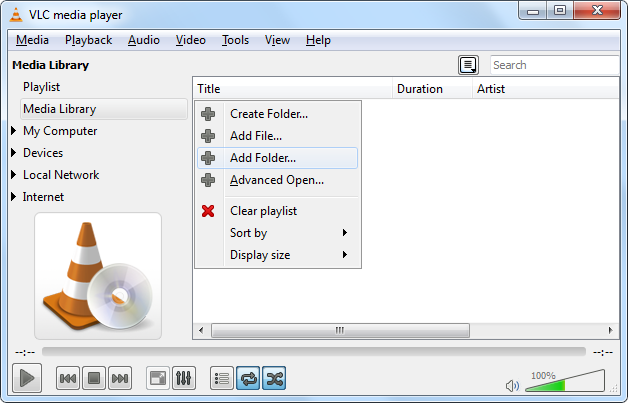
Task: Toggle fullscreen video mode icon
Action: pyautogui.click(x=158, y=378)
